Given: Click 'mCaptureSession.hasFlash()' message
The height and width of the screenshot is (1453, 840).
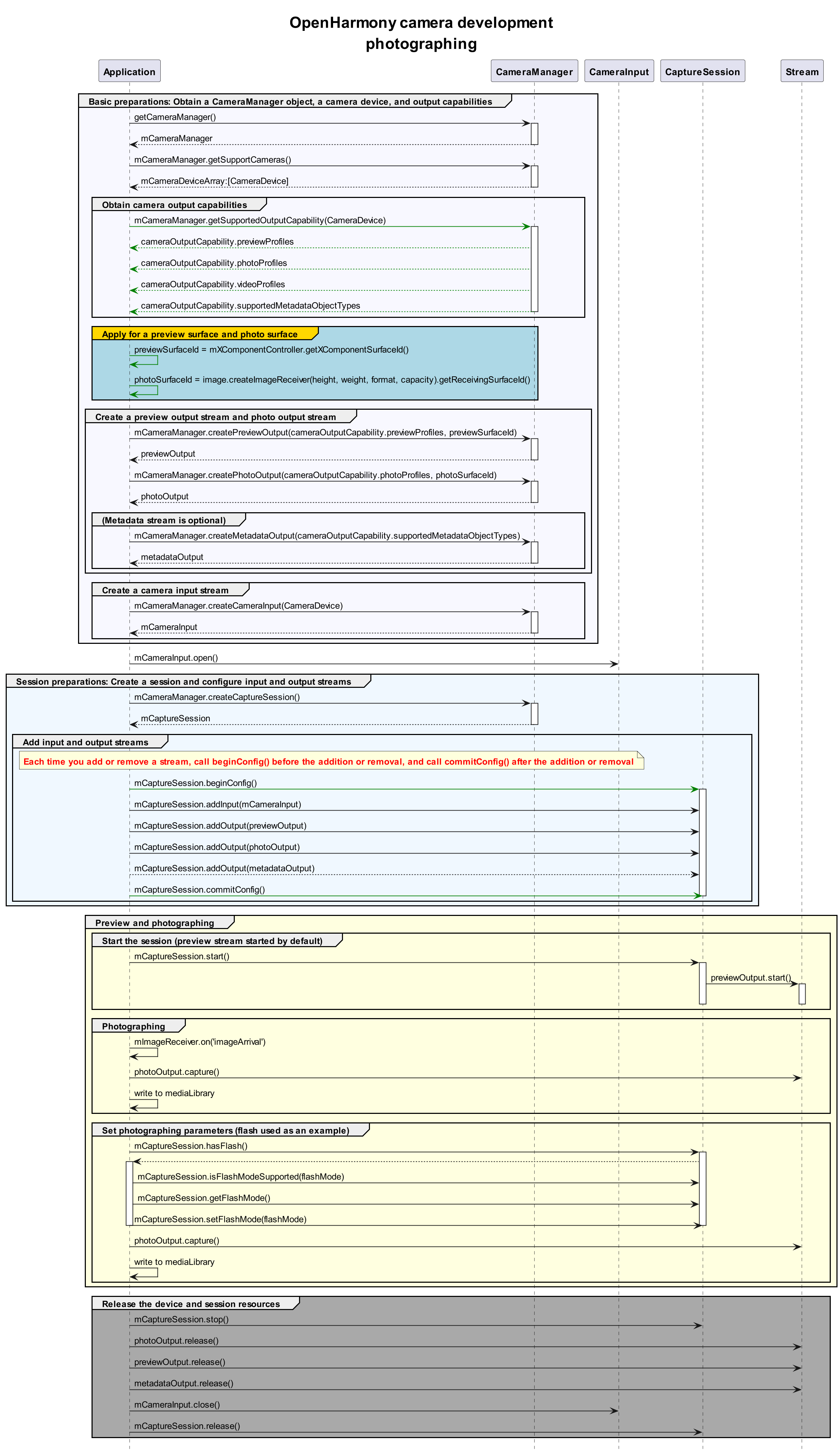Looking at the screenshot, I should [x=191, y=1146].
